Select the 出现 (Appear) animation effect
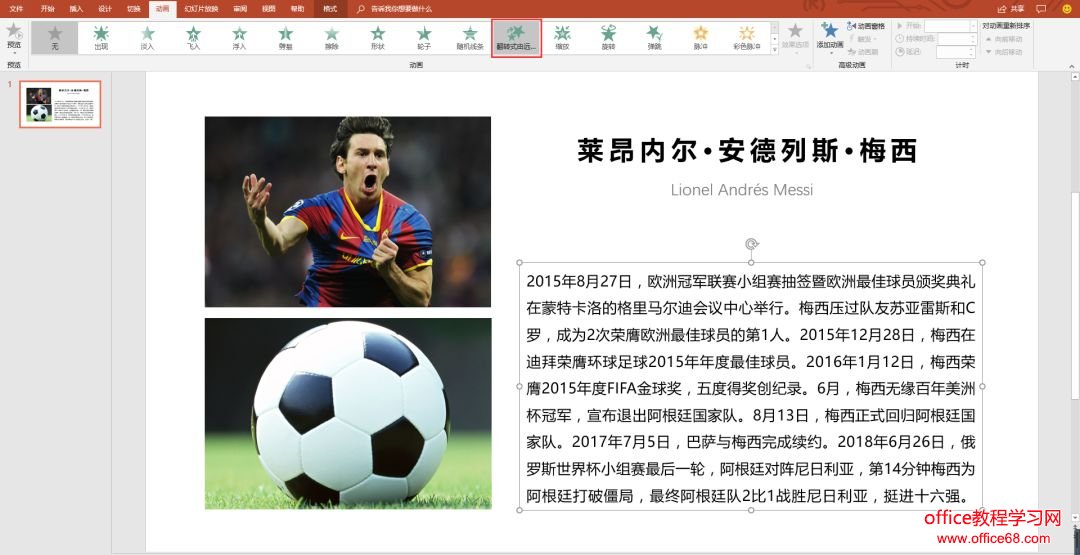Viewport: 1080px width, 555px height. point(101,37)
